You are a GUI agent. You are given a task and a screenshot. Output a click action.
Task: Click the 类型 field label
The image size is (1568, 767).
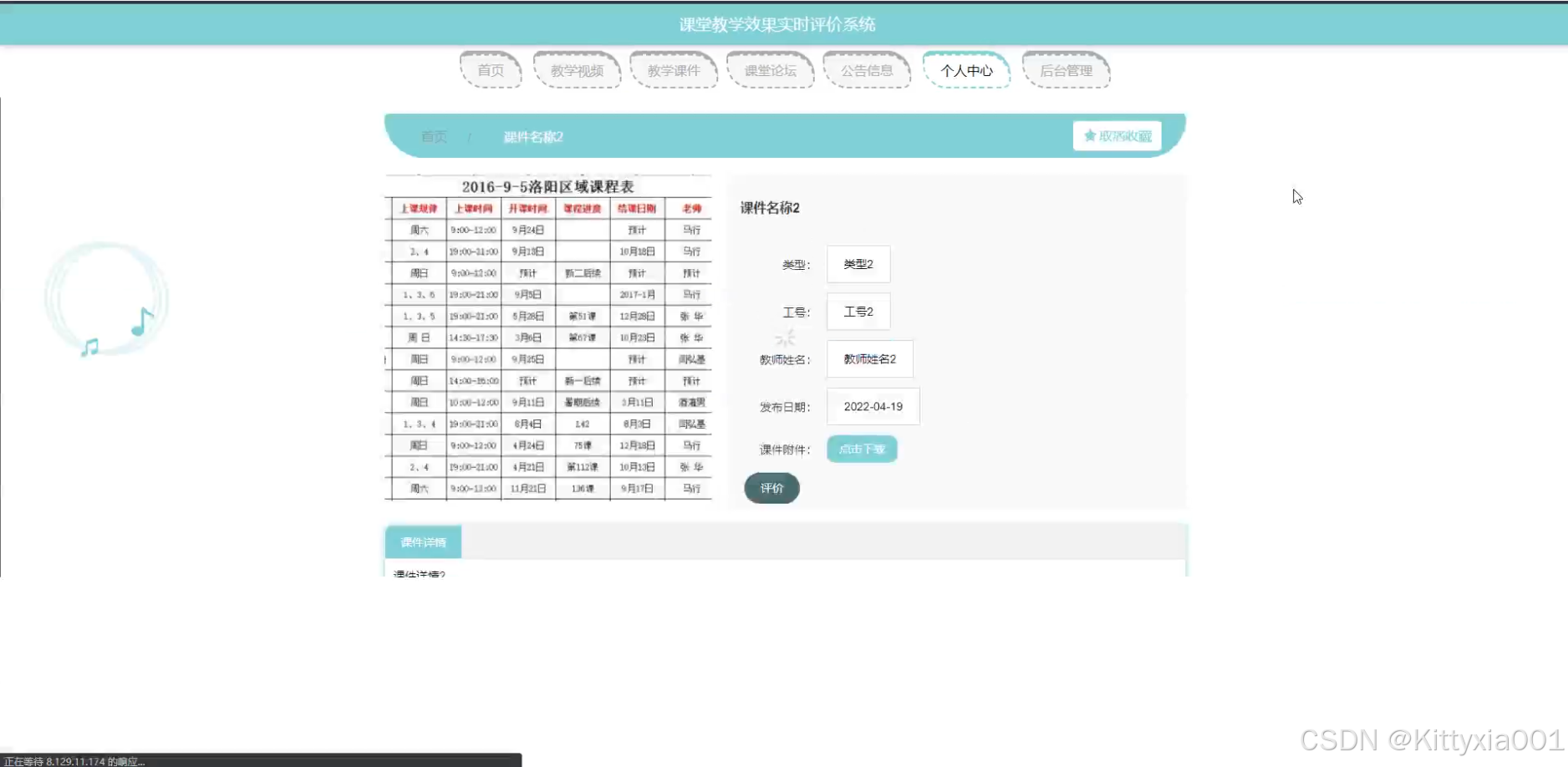796,265
